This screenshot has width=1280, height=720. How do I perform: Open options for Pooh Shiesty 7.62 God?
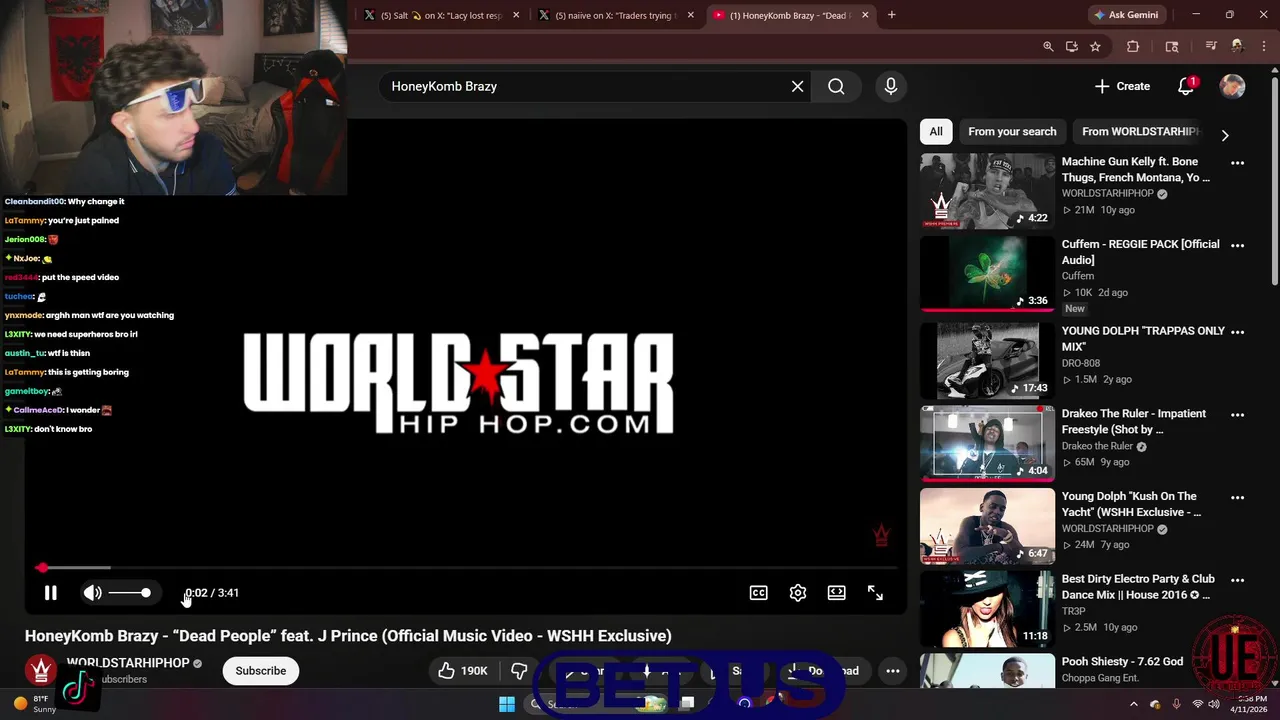pos(1238,663)
